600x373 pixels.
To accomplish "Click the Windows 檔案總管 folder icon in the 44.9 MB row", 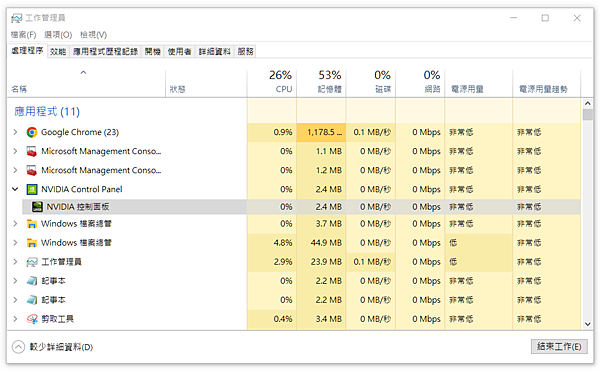I will click(32, 243).
